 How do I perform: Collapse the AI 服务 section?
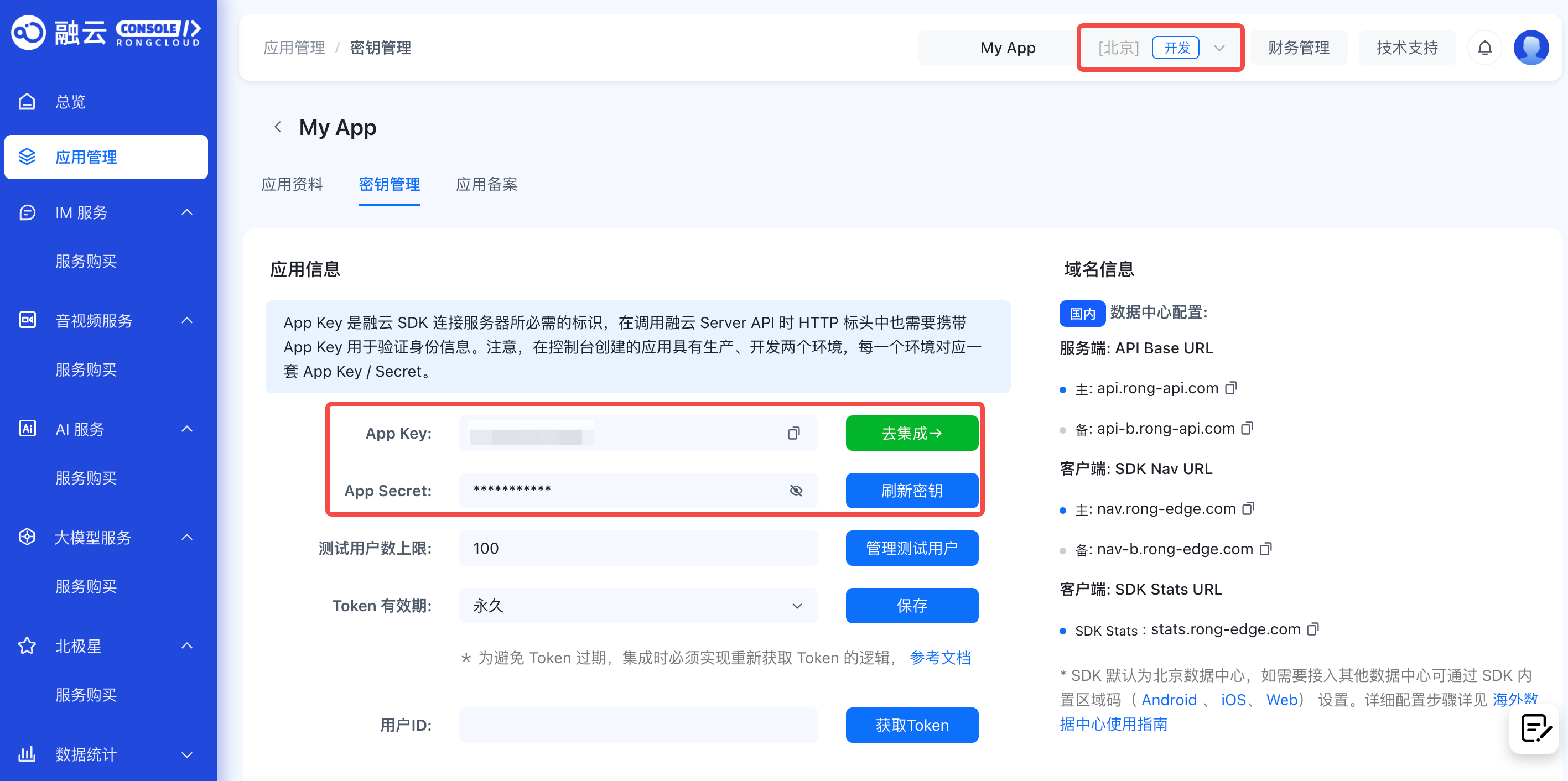[x=187, y=429]
